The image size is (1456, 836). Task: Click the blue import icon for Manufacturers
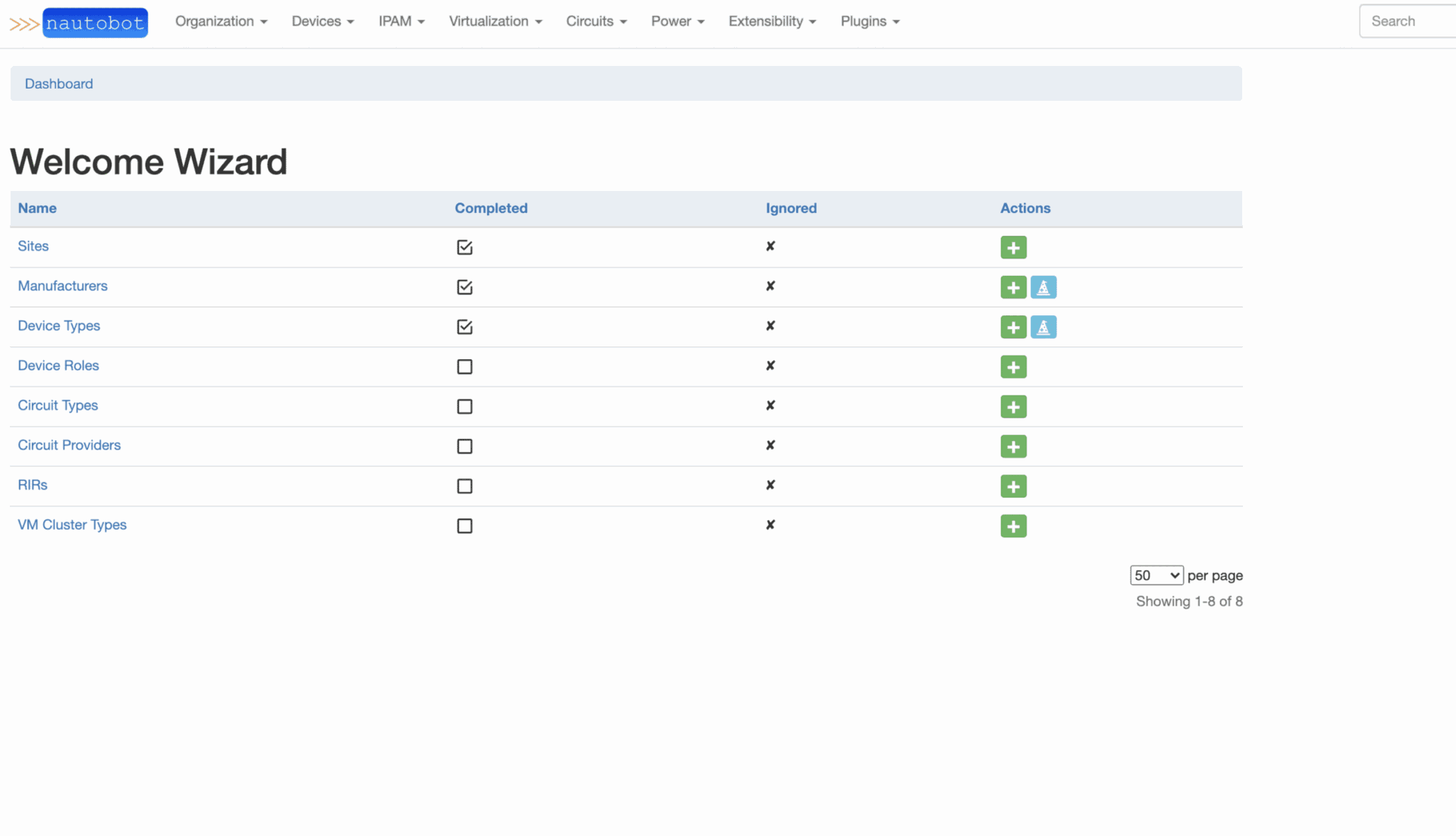click(1043, 287)
